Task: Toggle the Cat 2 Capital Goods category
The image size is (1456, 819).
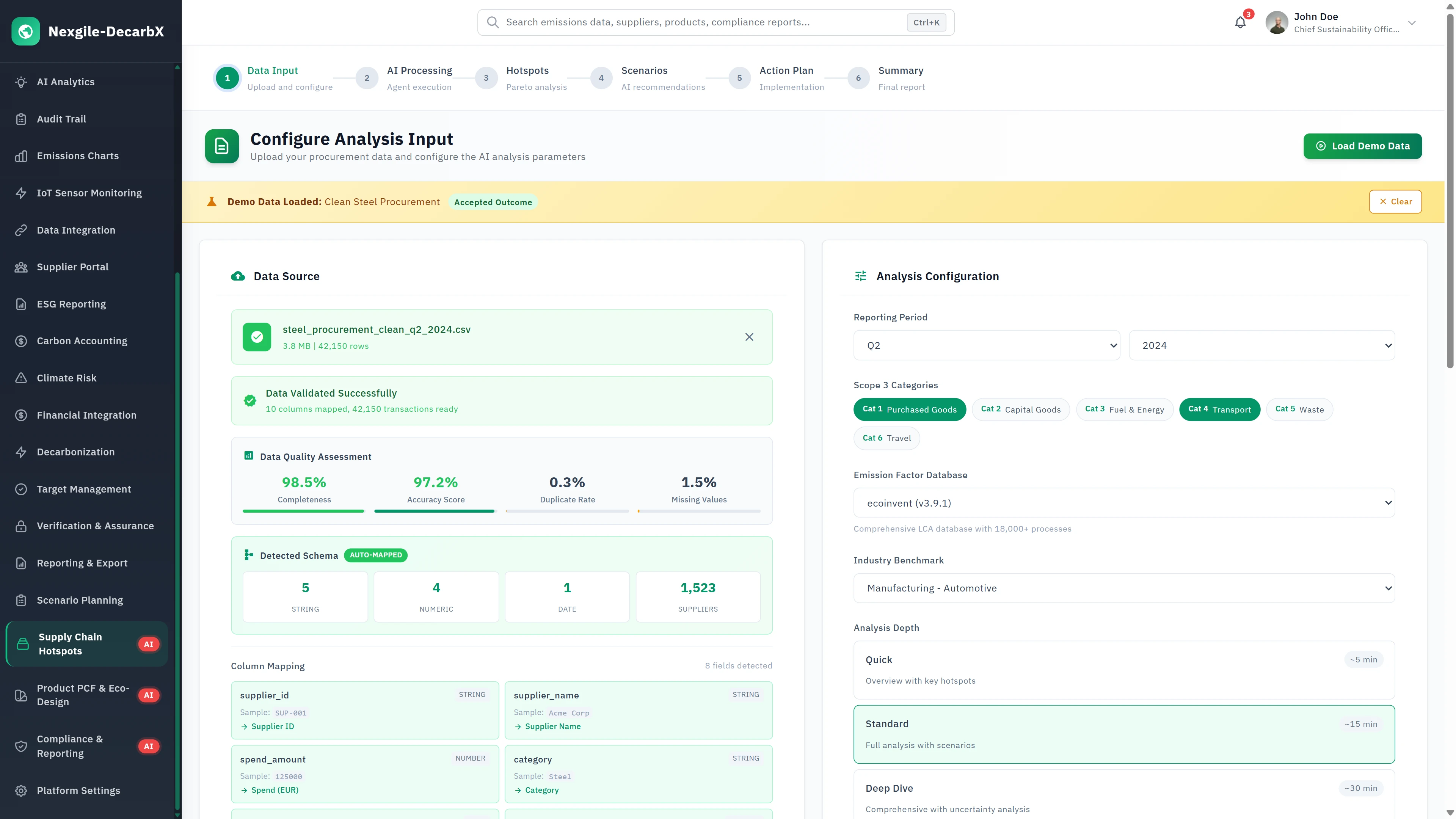Action: click(x=1021, y=409)
